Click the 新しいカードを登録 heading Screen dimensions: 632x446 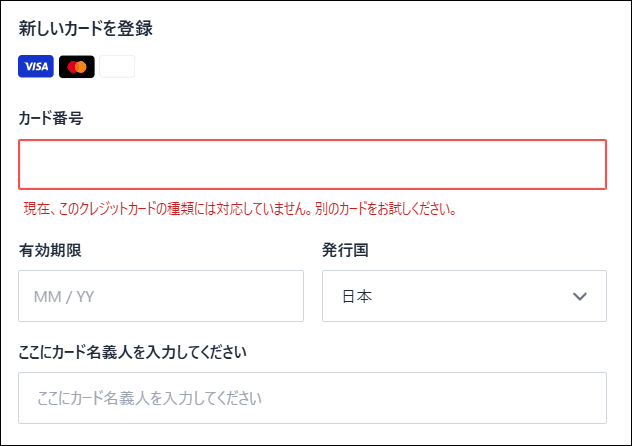click(86, 28)
